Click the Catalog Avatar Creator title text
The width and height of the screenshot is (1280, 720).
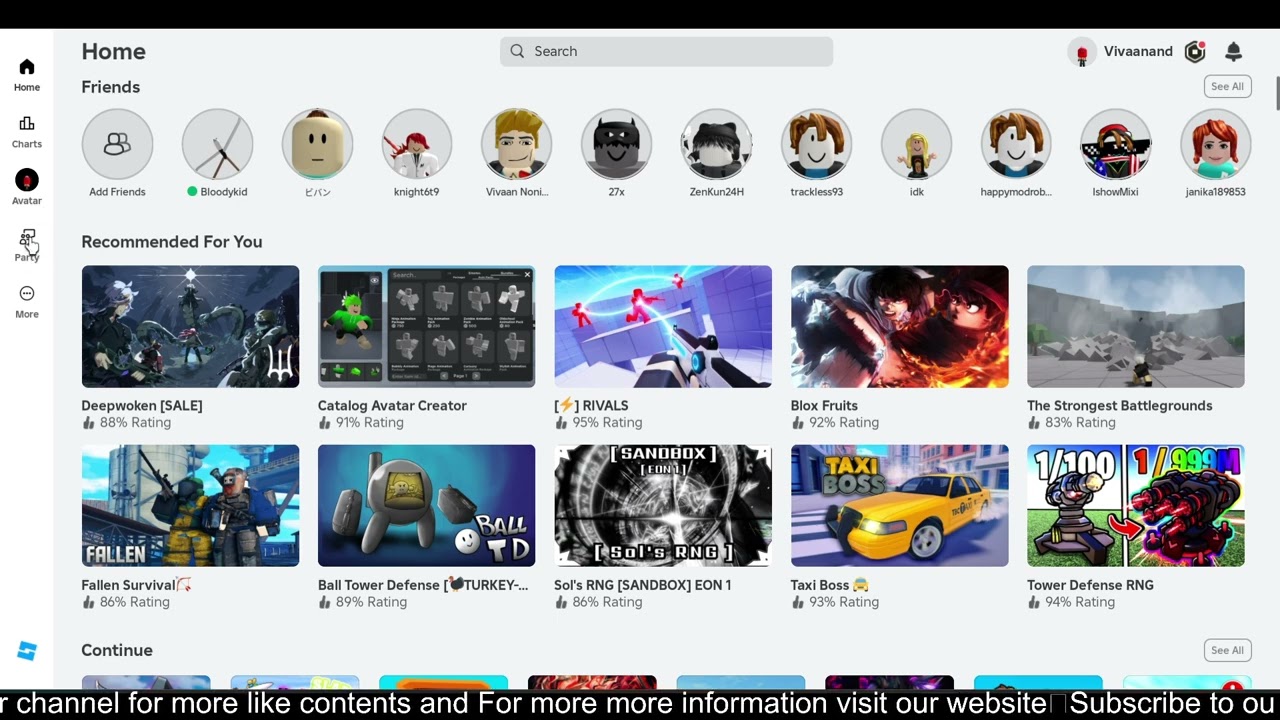click(392, 405)
